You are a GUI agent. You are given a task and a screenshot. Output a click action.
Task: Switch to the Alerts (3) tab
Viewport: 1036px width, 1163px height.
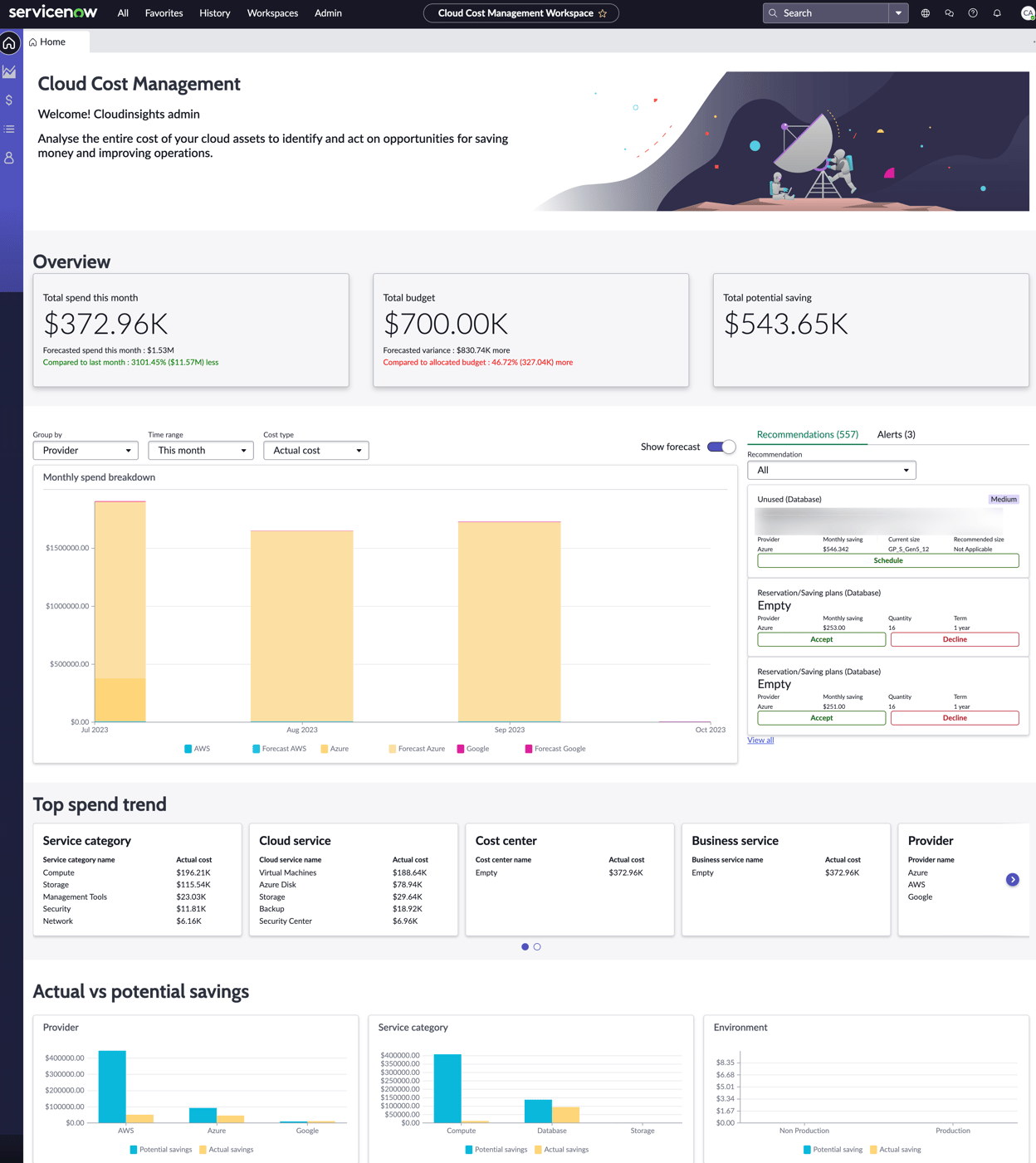897,434
